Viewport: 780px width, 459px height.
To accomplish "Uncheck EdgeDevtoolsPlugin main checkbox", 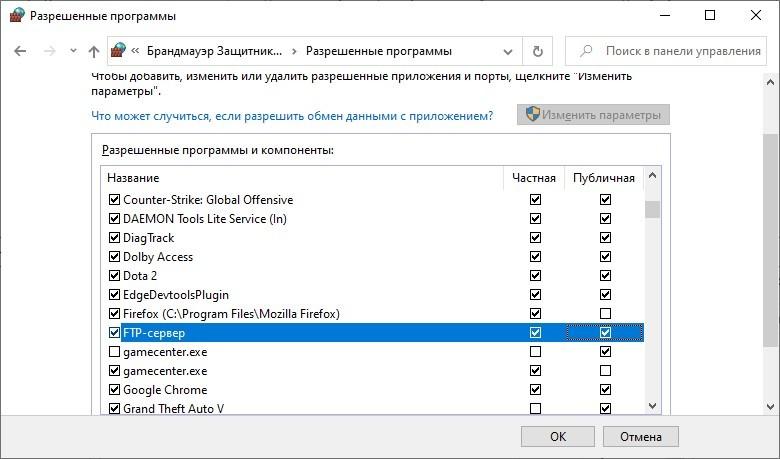I will tap(114, 294).
